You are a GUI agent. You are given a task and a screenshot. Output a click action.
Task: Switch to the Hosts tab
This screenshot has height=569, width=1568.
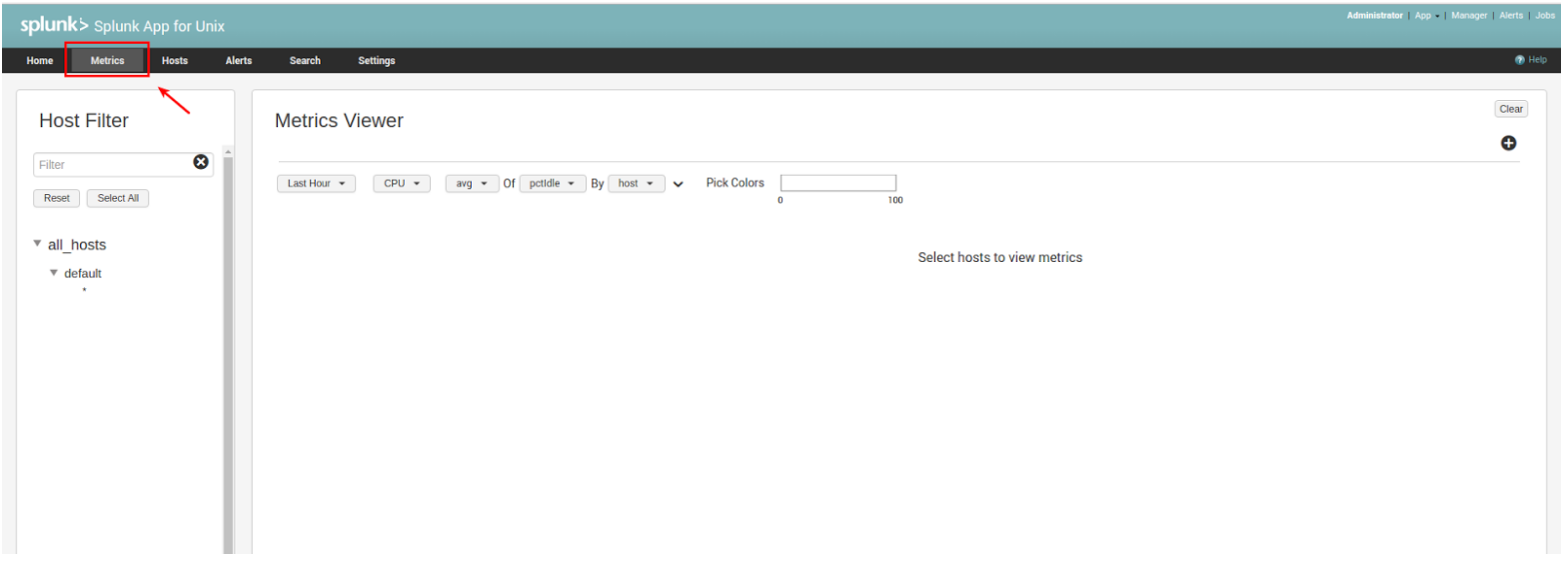tap(175, 61)
